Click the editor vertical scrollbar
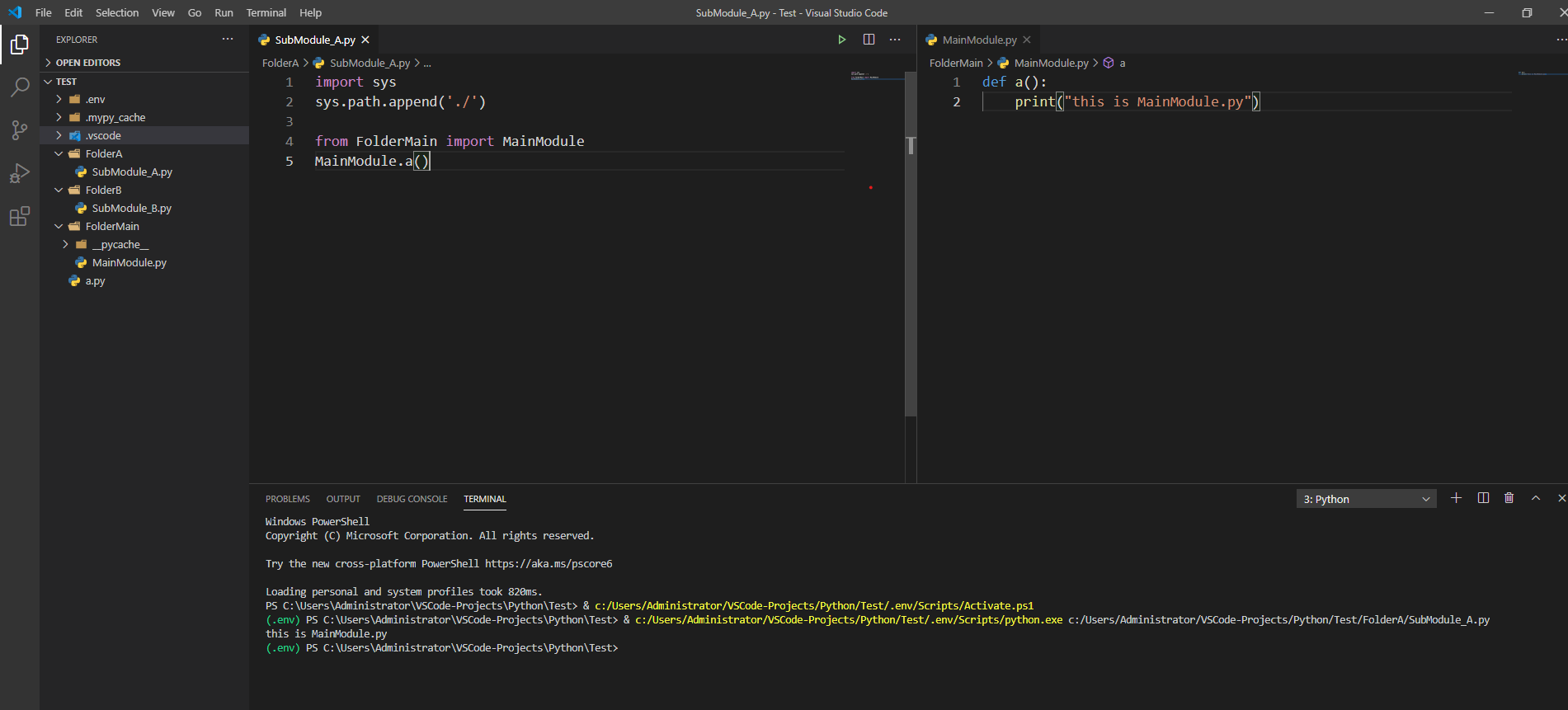 [x=911, y=247]
